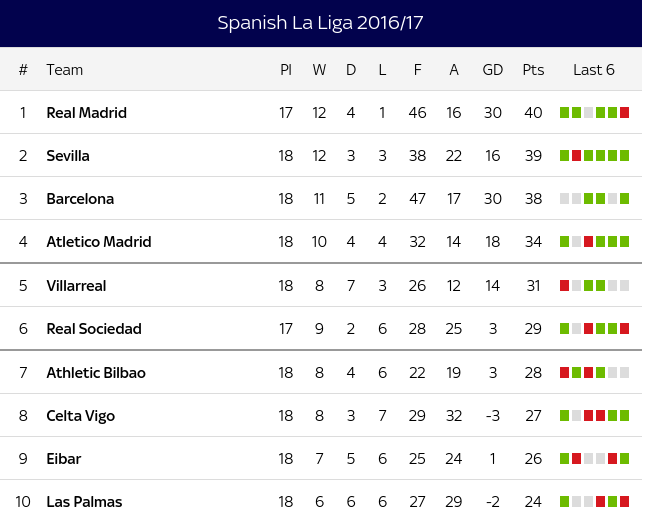Click Villarreal's red first result square

[564, 286]
